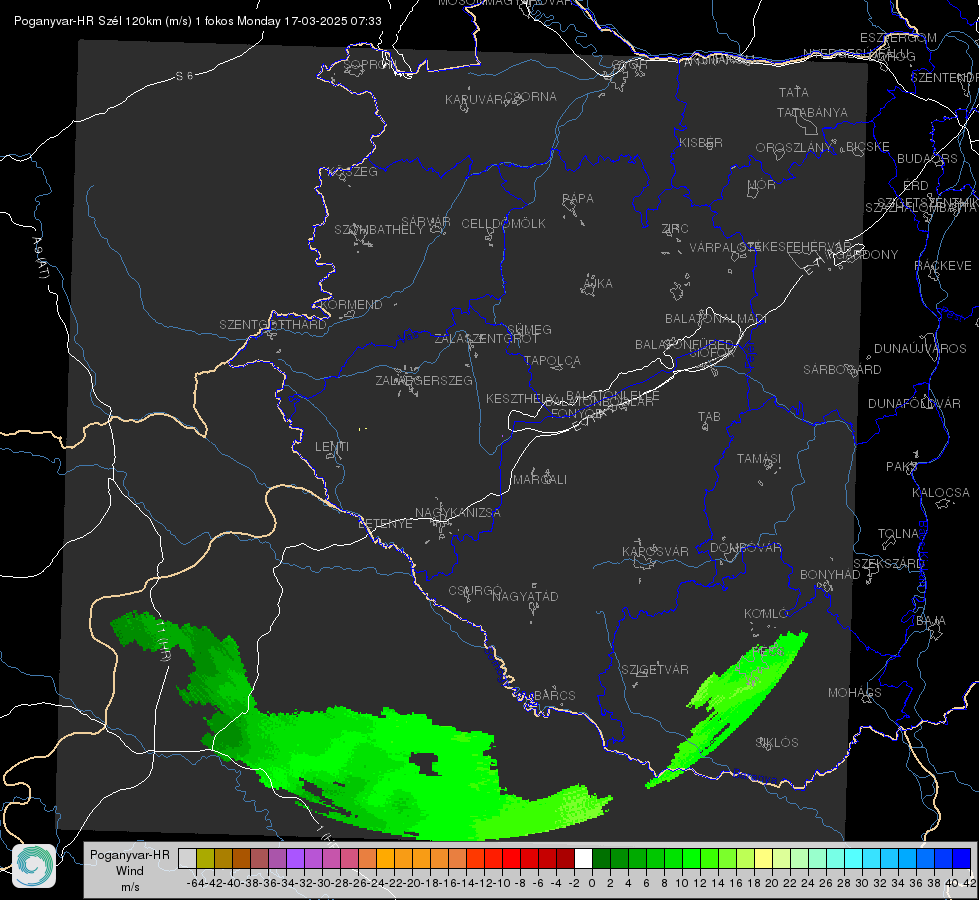Screen dimensions: 979x900
Task: Click the KALOCSA label
Action: coord(941,493)
